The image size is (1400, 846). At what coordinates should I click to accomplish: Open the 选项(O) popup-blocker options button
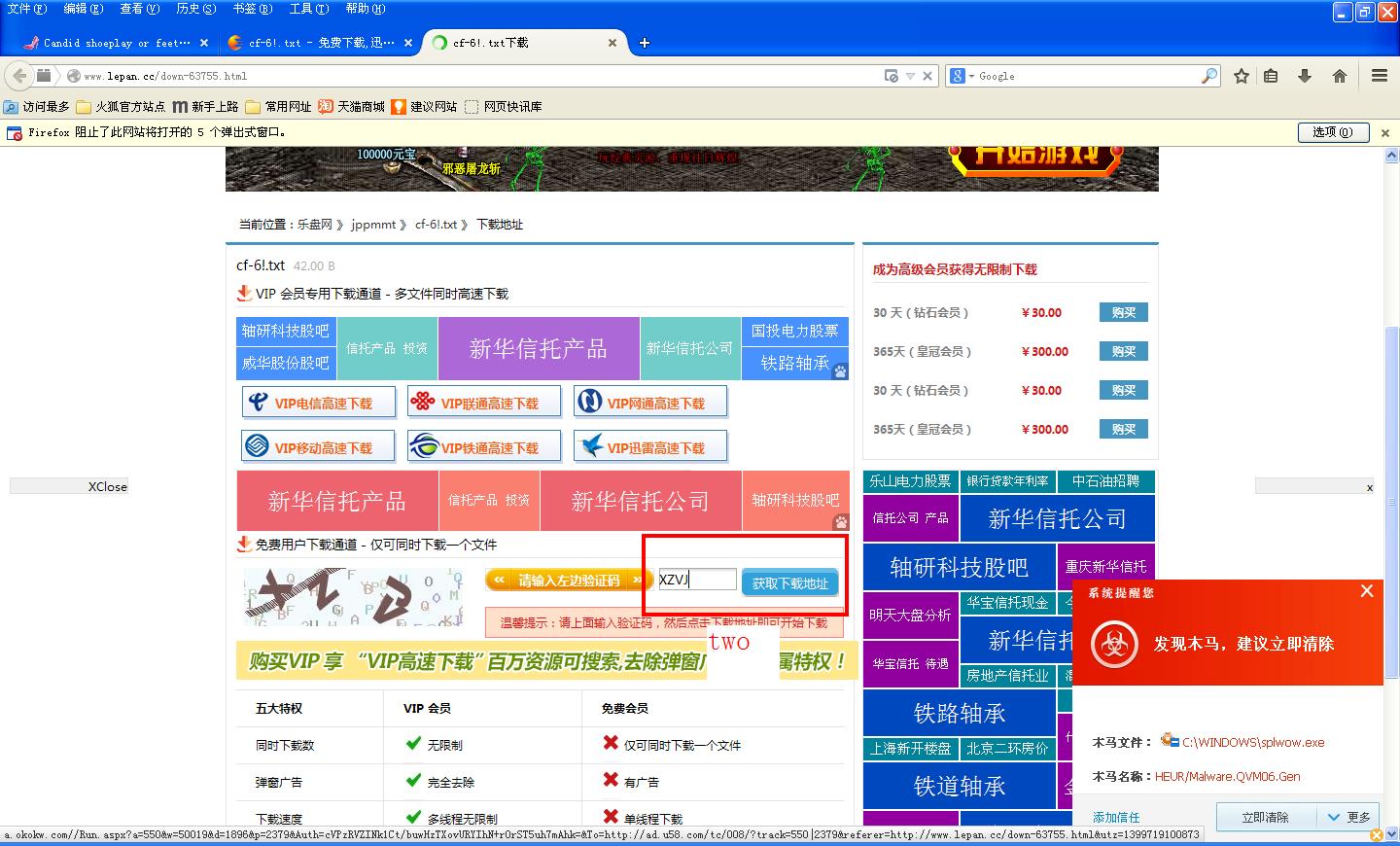click(x=1333, y=132)
